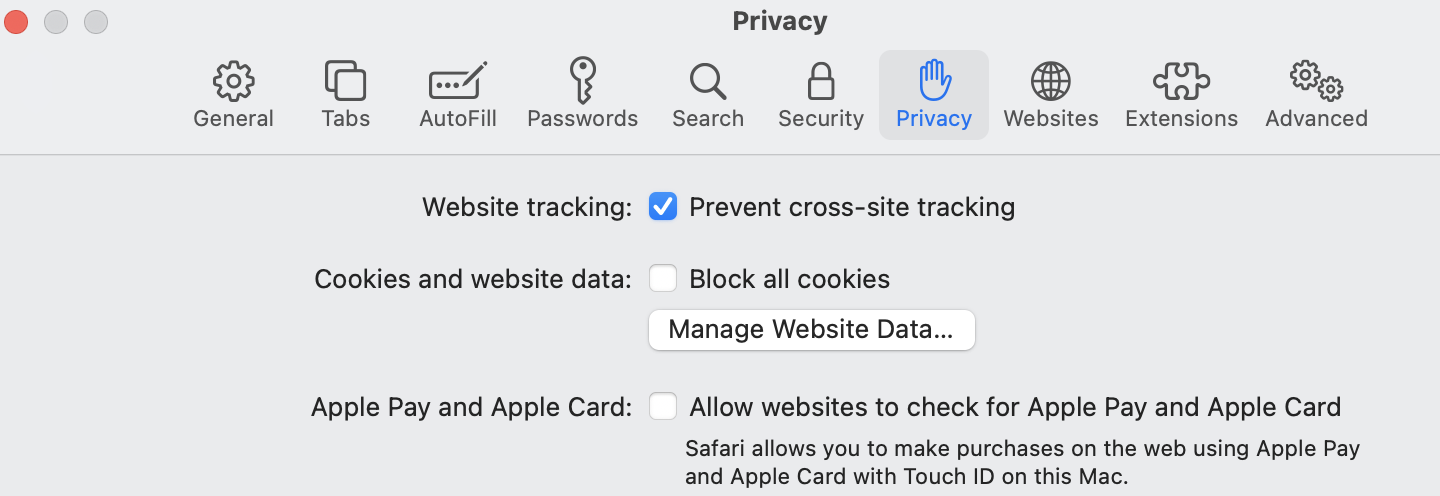Check the Apple Pay websites checkbox
1440x496 pixels.
(663, 407)
